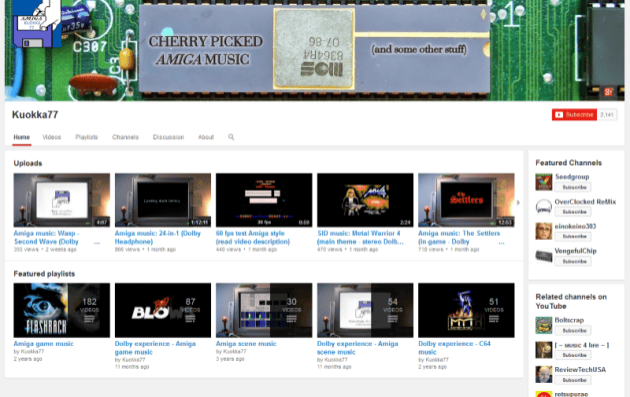
Task: Open 'Dolby experience - Amiga scene music' link
Action: (358, 348)
